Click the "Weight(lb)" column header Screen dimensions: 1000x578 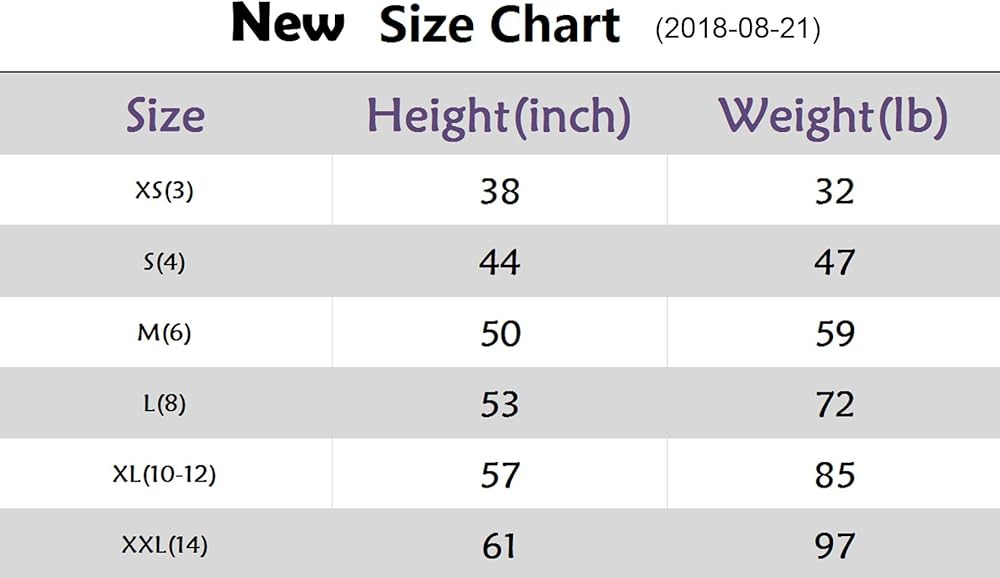click(833, 116)
